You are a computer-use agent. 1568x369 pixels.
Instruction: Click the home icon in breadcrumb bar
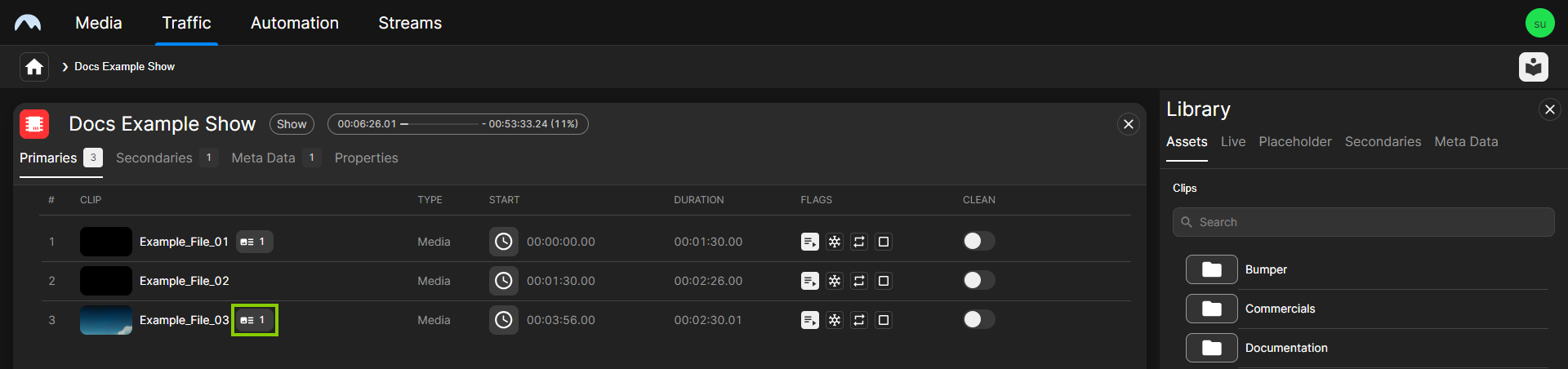pos(34,67)
